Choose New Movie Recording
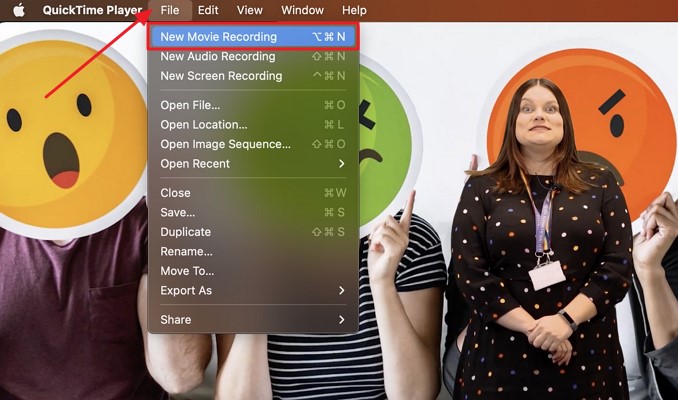Viewport: 678px width, 400px height. pos(253,37)
